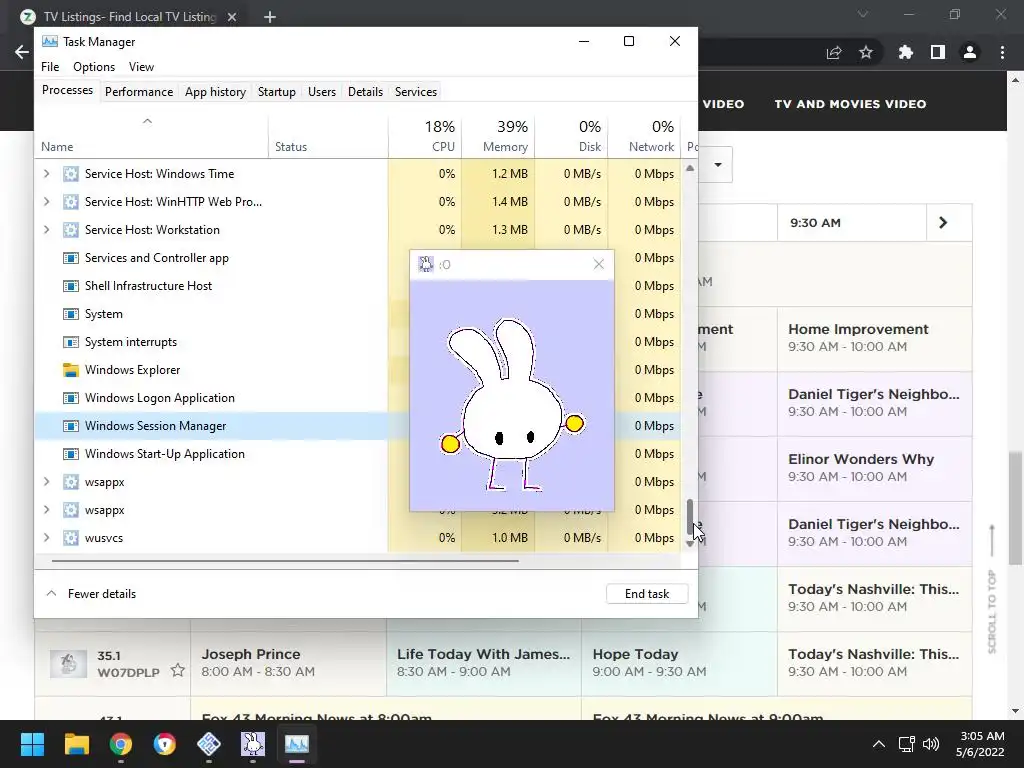Image resolution: width=1024 pixels, height=768 pixels.
Task: Open File Explorer from the taskbar
Action: (x=76, y=744)
